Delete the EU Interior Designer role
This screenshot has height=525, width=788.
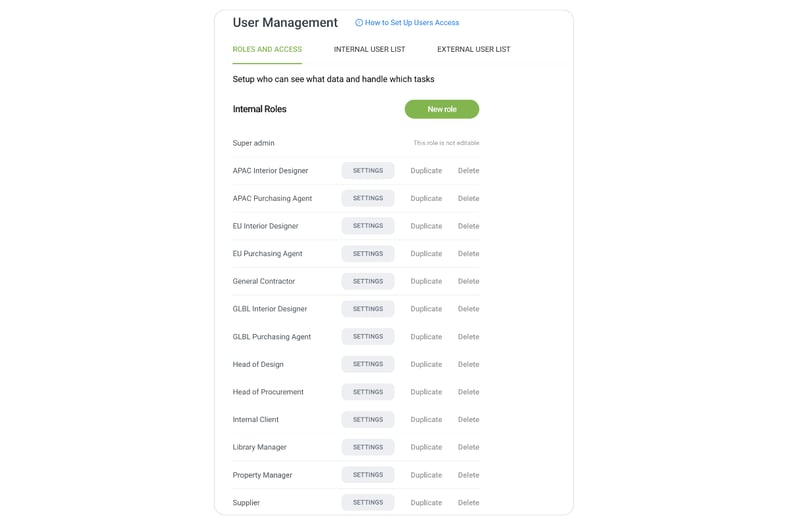pos(468,226)
